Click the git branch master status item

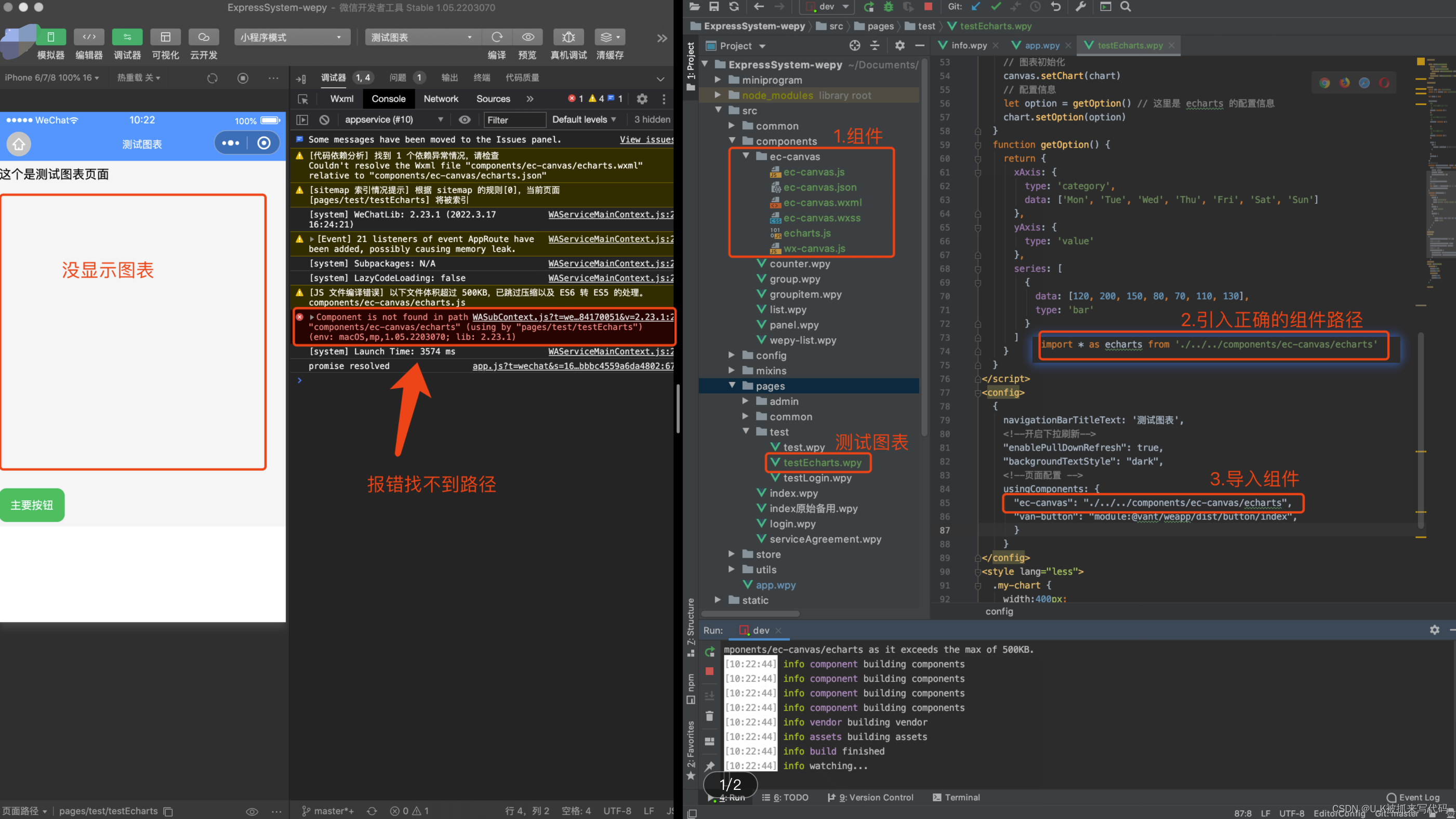click(x=328, y=811)
